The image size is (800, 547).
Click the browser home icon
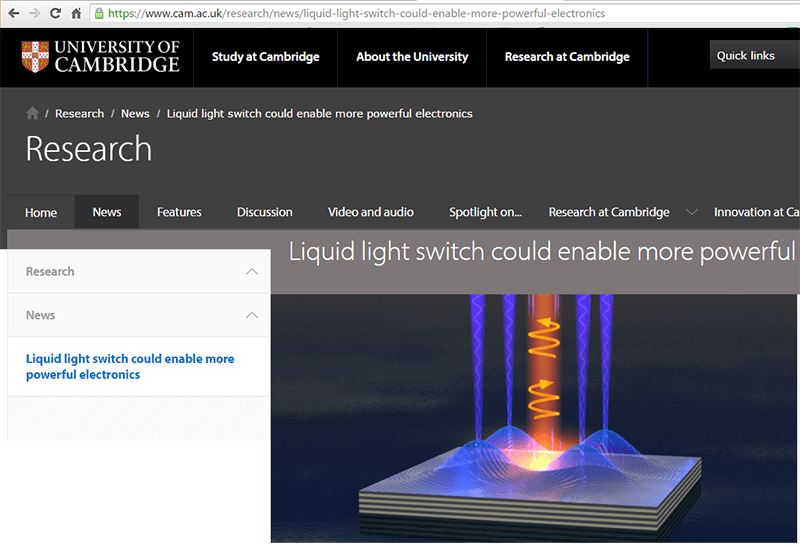76,13
